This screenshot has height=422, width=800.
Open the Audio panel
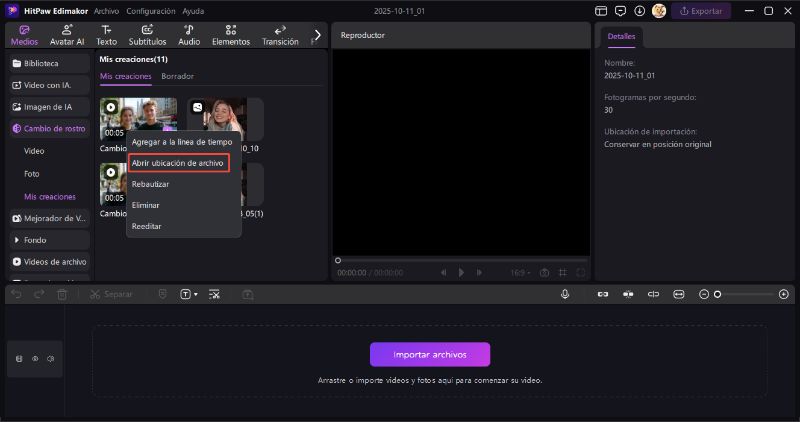(189, 35)
